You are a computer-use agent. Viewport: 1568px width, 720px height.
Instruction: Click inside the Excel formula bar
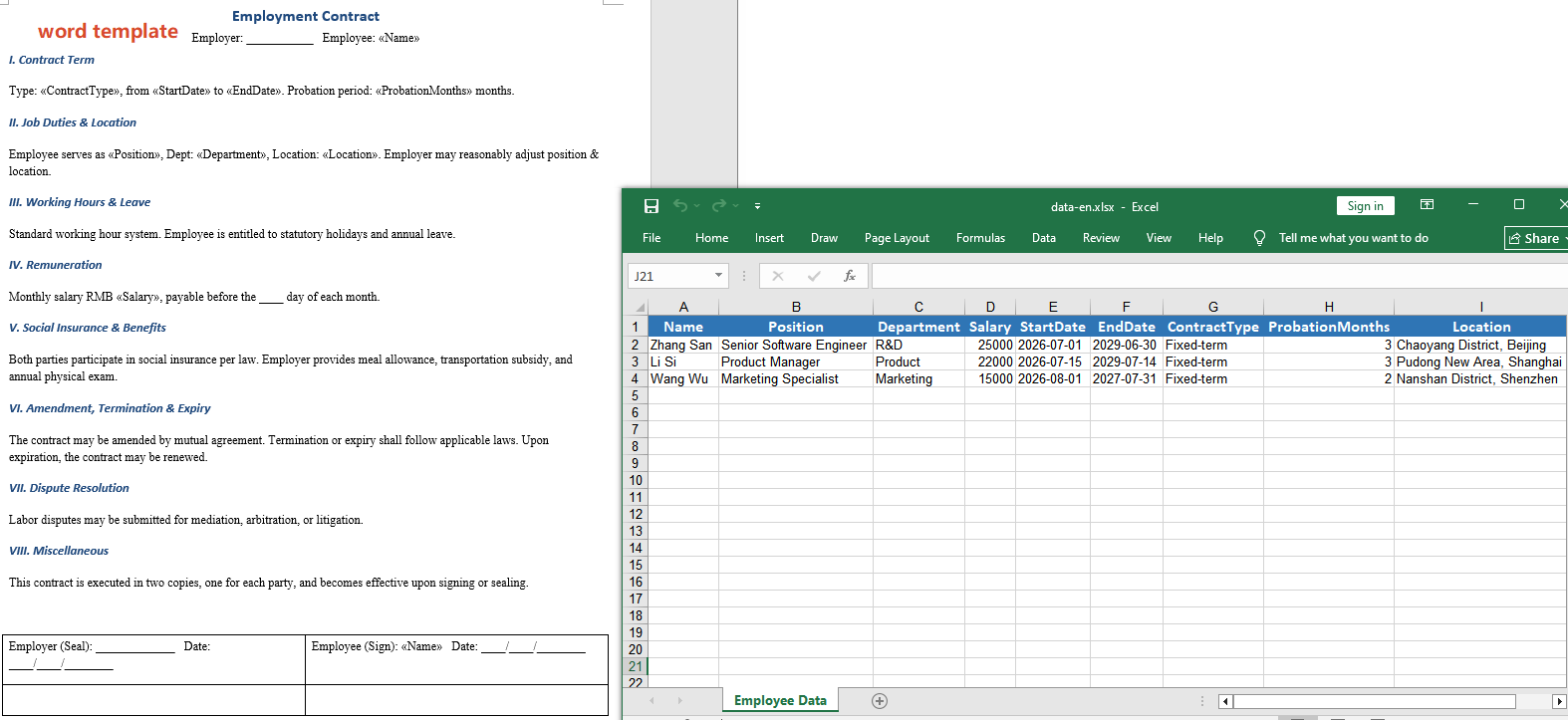click(x=1218, y=276)
